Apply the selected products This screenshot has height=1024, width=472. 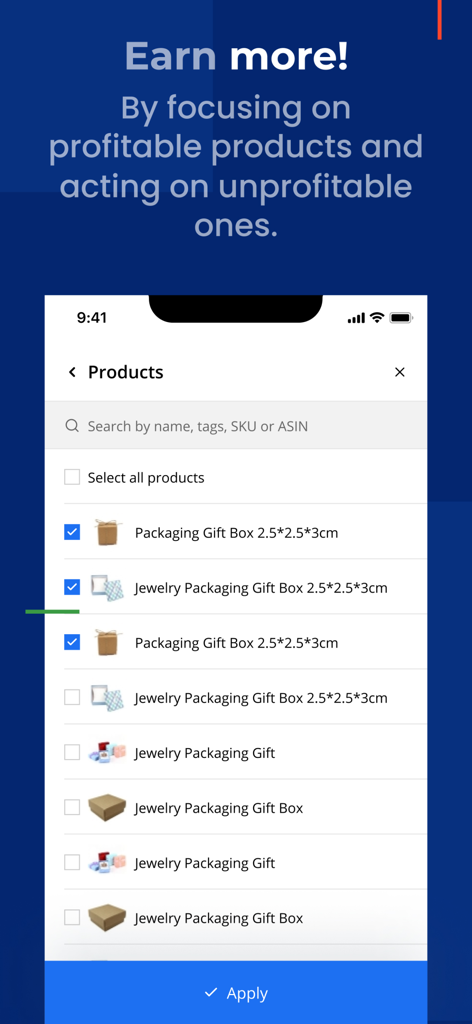click(x=236, y=993)
